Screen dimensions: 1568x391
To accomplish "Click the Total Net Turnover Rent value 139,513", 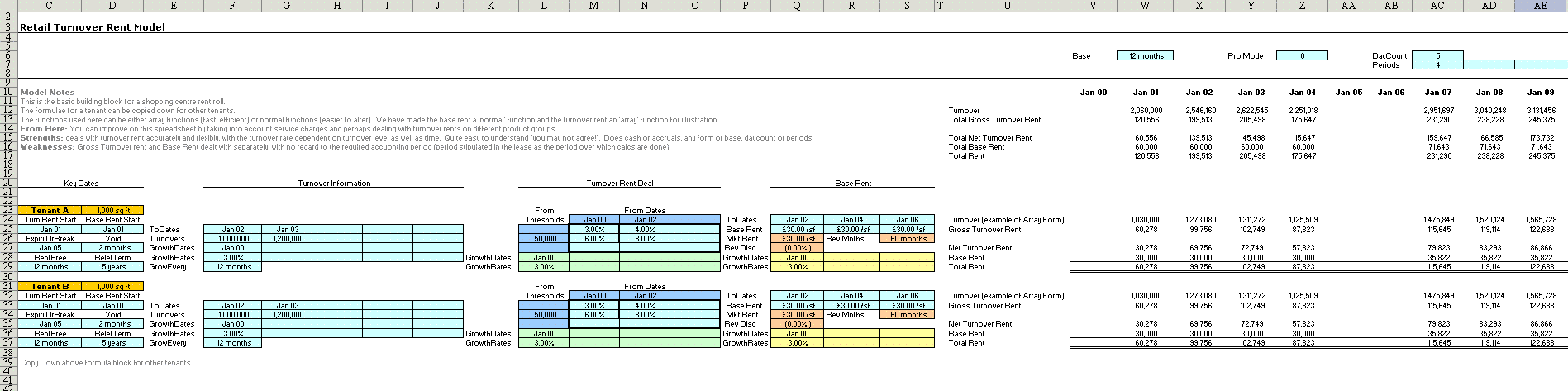I will click(1201, 137).
